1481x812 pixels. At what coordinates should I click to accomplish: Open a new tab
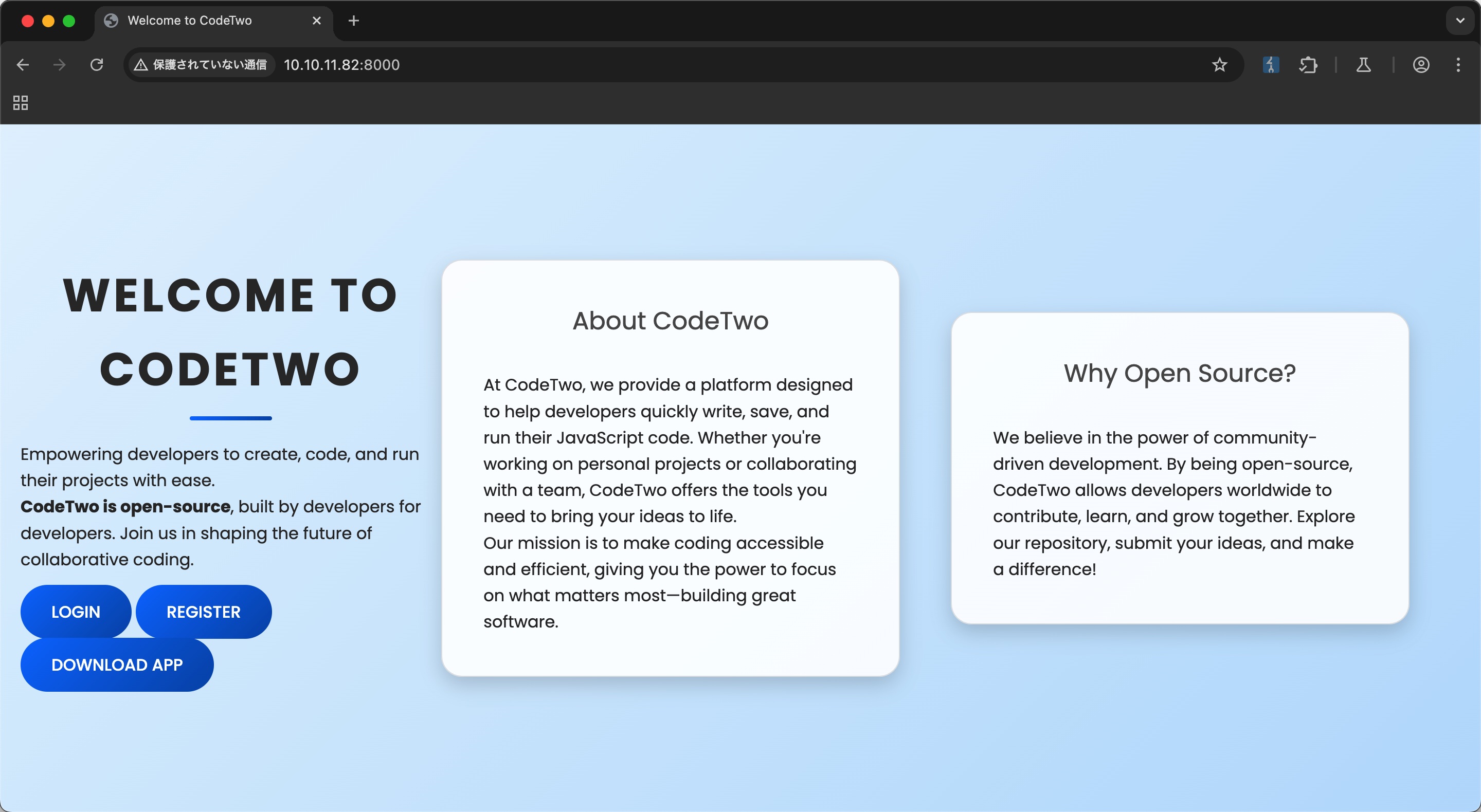pos(354,21)
